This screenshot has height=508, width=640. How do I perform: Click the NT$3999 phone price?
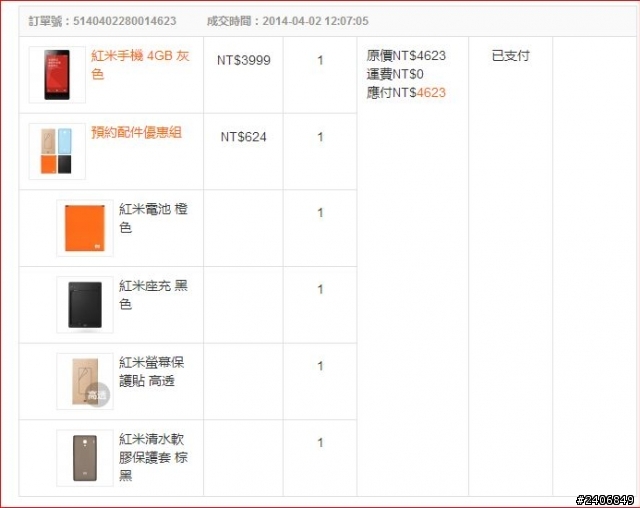(x=244, y=60)
